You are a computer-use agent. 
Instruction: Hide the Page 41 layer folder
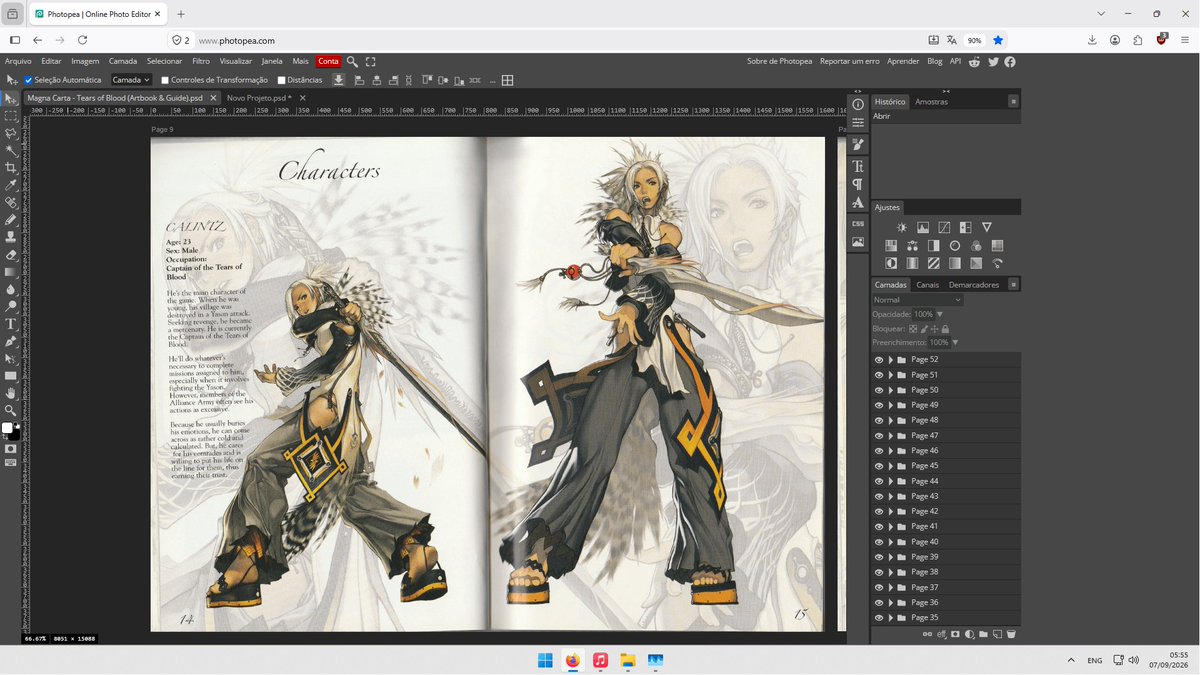[x=879, y=526]
